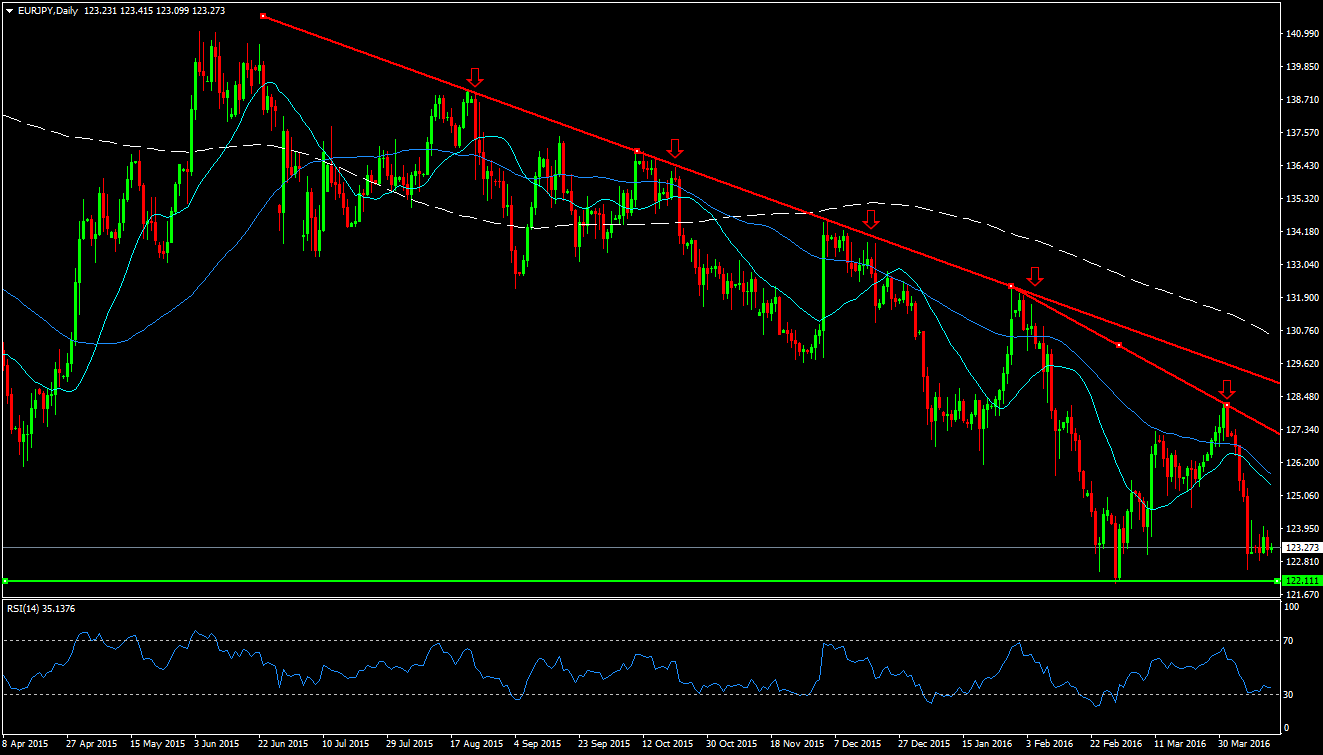
Task: Select the RSI(14) 35.1376 indicator label
Action: 41,607
